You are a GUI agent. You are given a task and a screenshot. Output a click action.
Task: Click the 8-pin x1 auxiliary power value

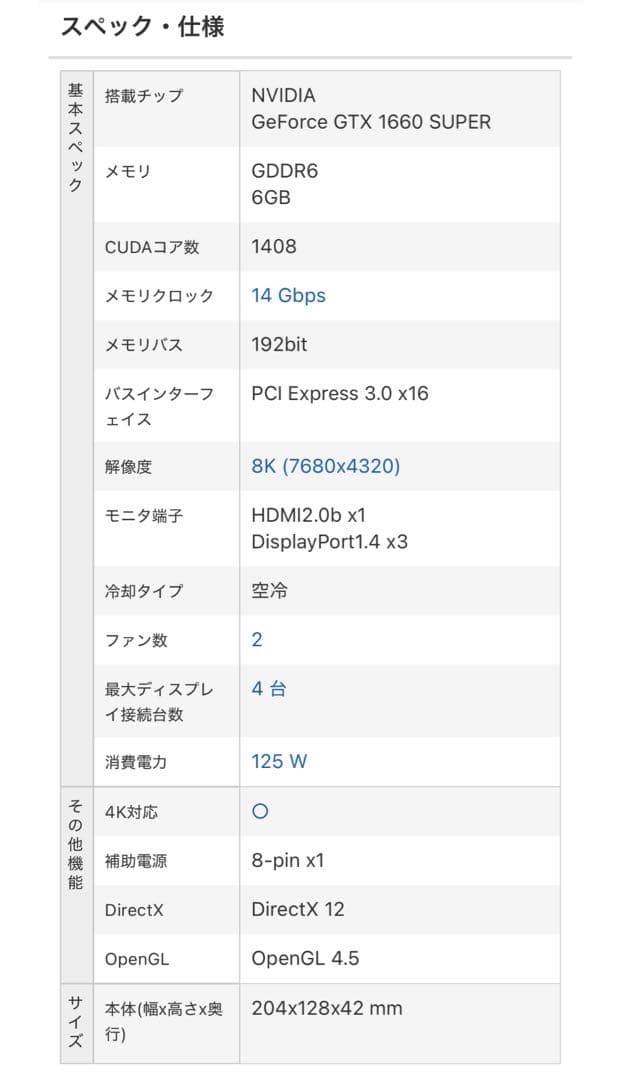click(287, 861)
